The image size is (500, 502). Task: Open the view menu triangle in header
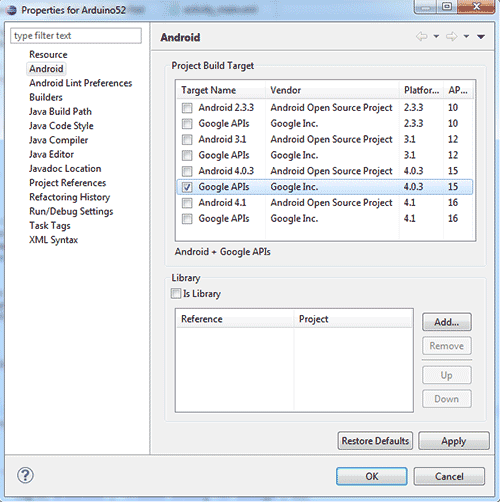(481, 37)
